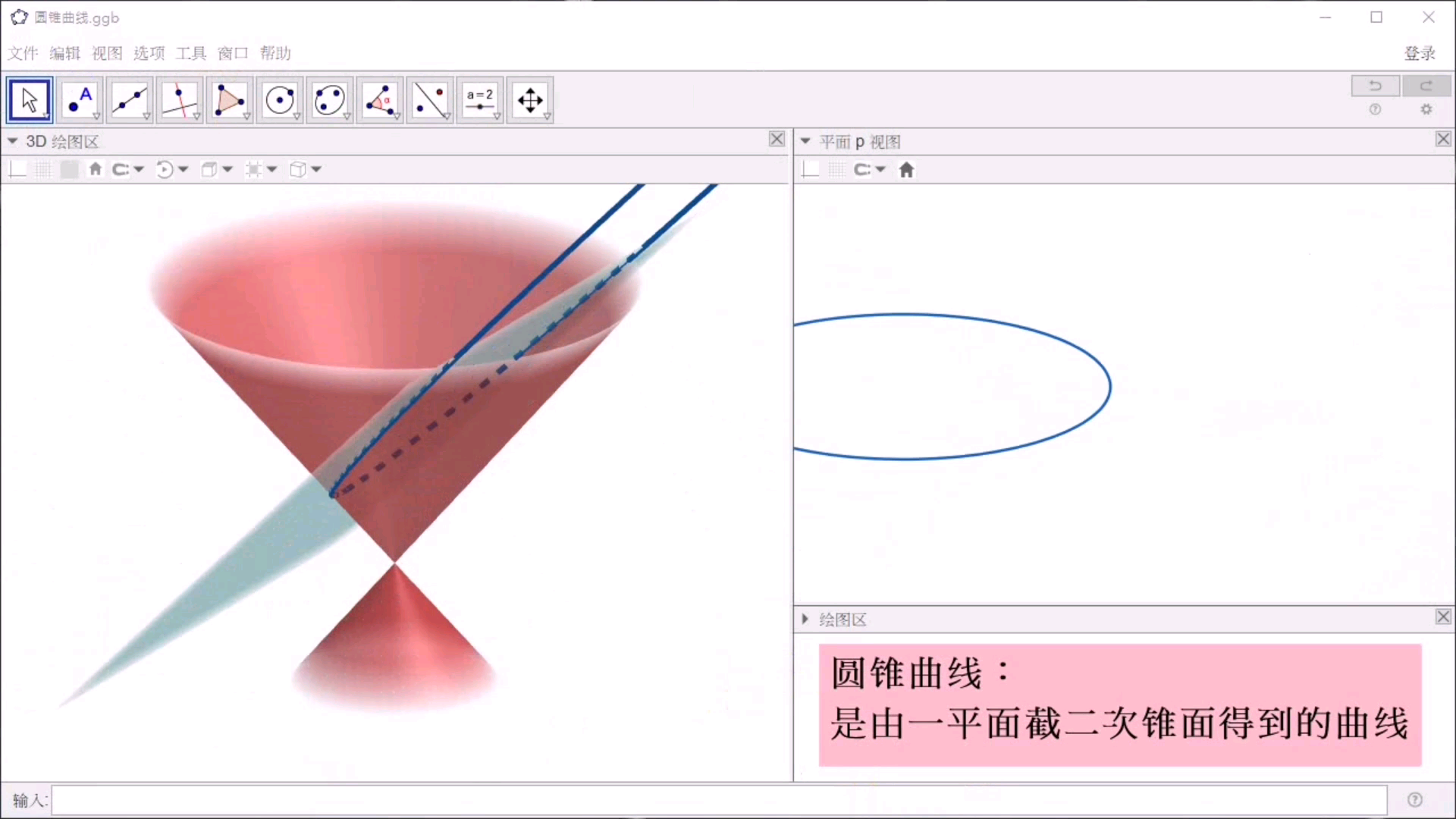Select the conic section tool
This screenshot has width=1456, height=819.
(330, 99)
